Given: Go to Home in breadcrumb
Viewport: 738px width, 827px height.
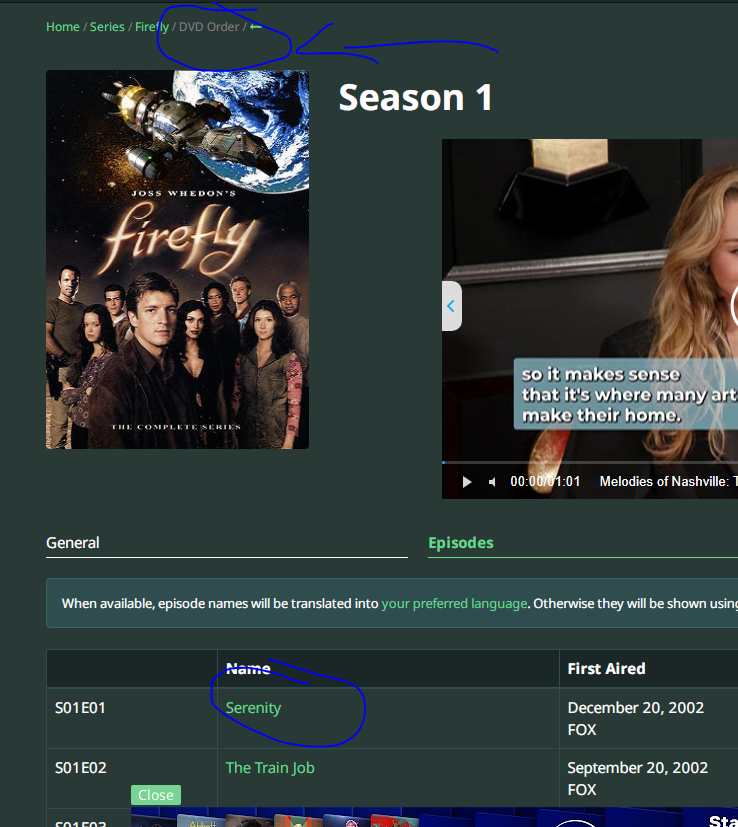Looking at the screenshot, I should click(x=62, y=27).
